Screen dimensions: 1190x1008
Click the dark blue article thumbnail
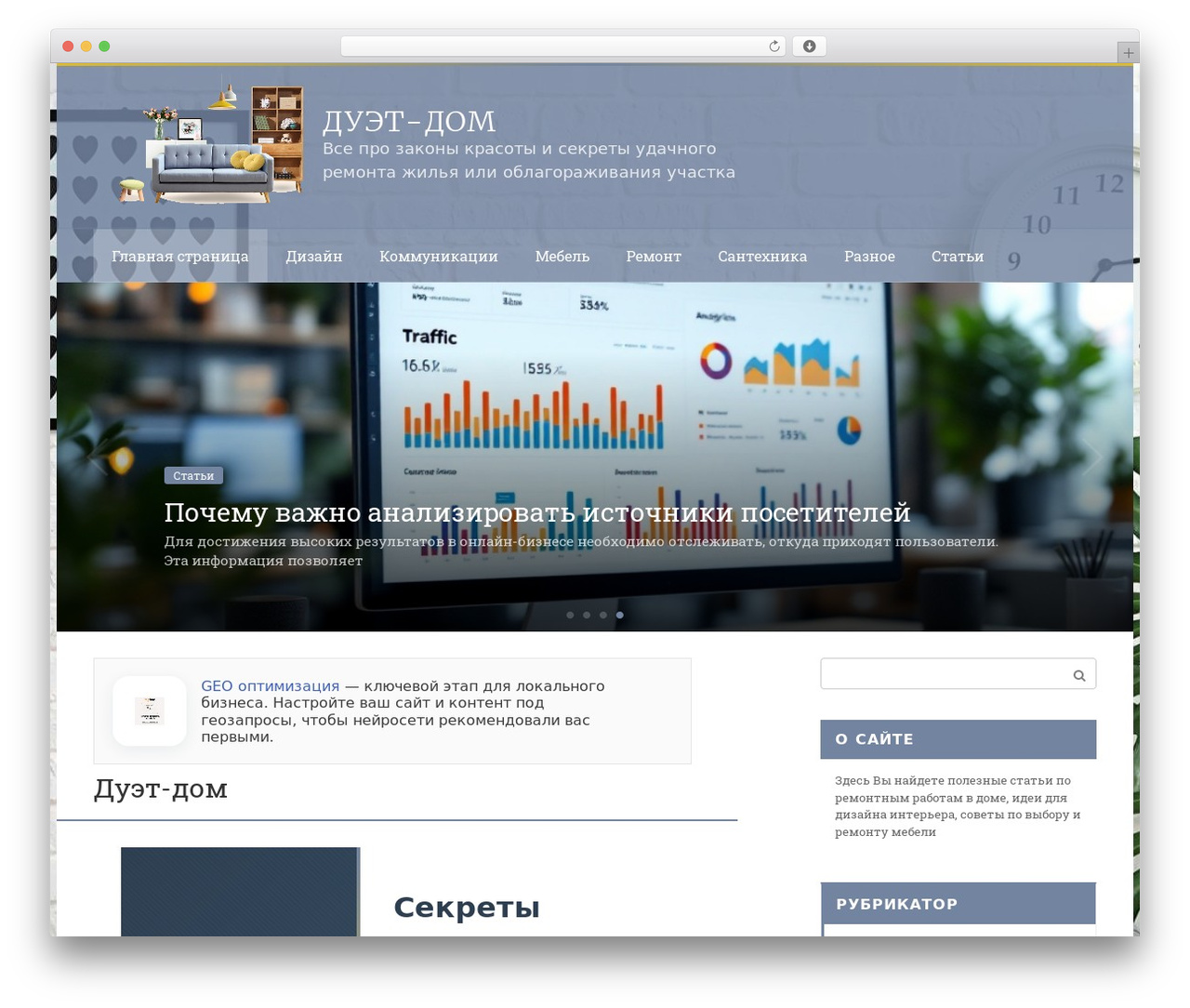[240, 892]
